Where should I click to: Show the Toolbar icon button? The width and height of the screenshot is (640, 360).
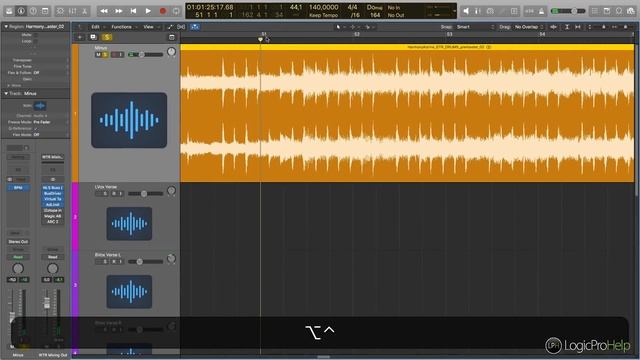[45, 11]
